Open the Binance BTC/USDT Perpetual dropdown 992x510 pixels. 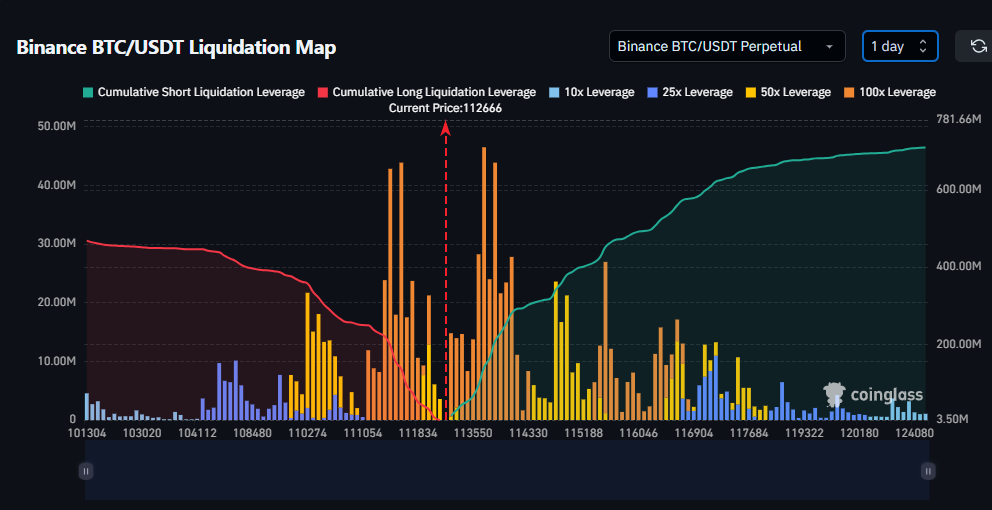click(727, 46)
